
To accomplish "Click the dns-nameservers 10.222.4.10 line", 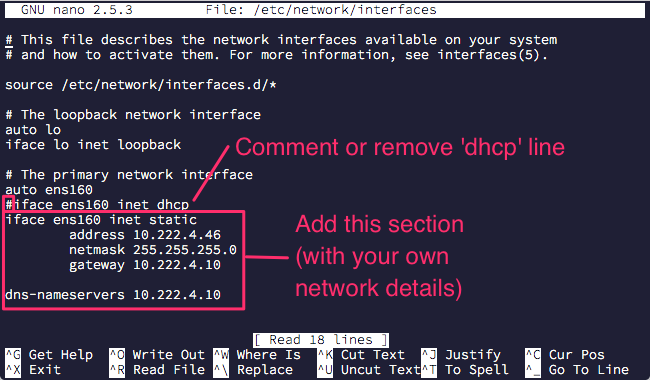I will pyautogui.click(x=113, y=295).
